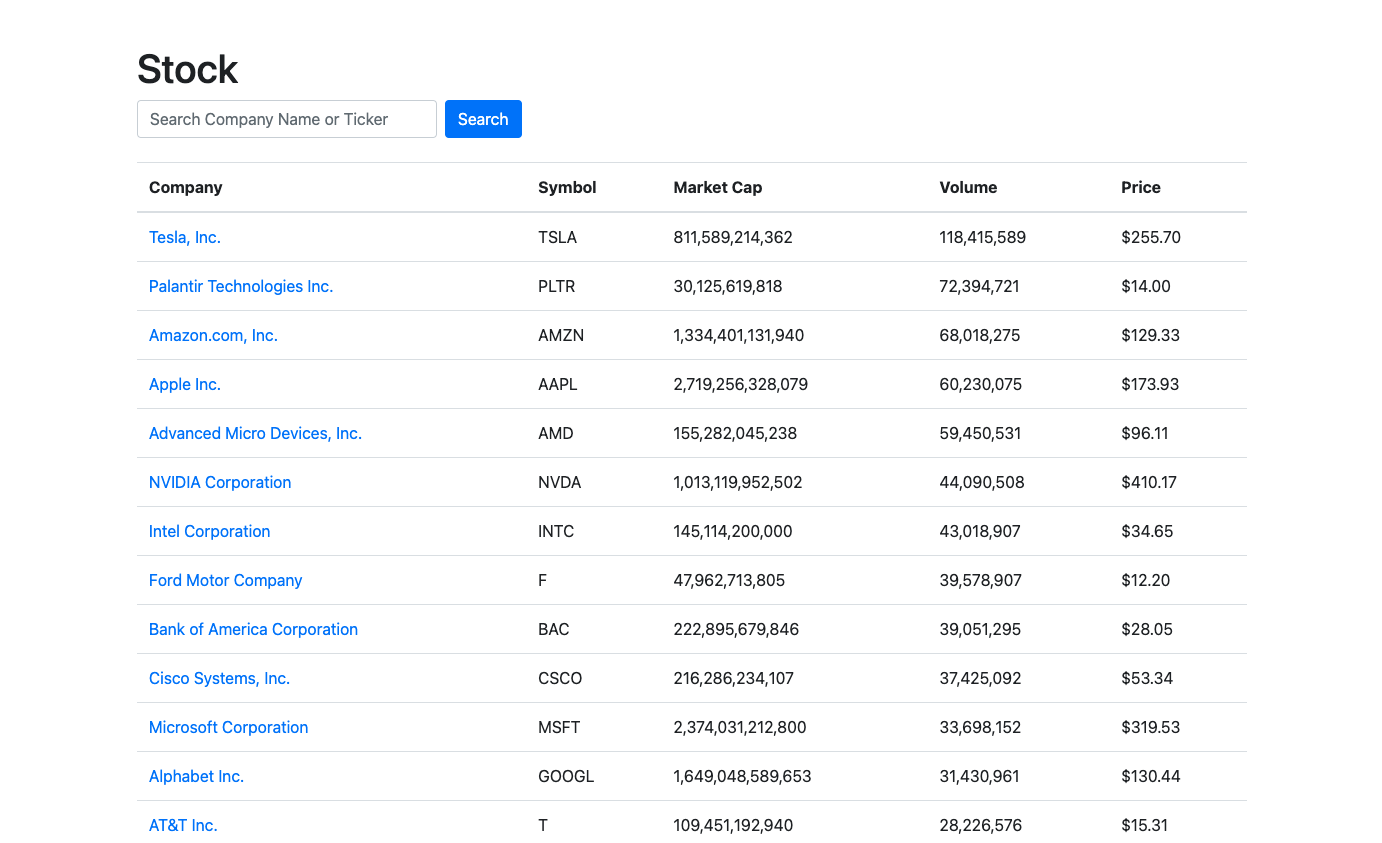1382x843 pixels.
Task: Select the AMZN symbol cell
Action: (561, 335)
